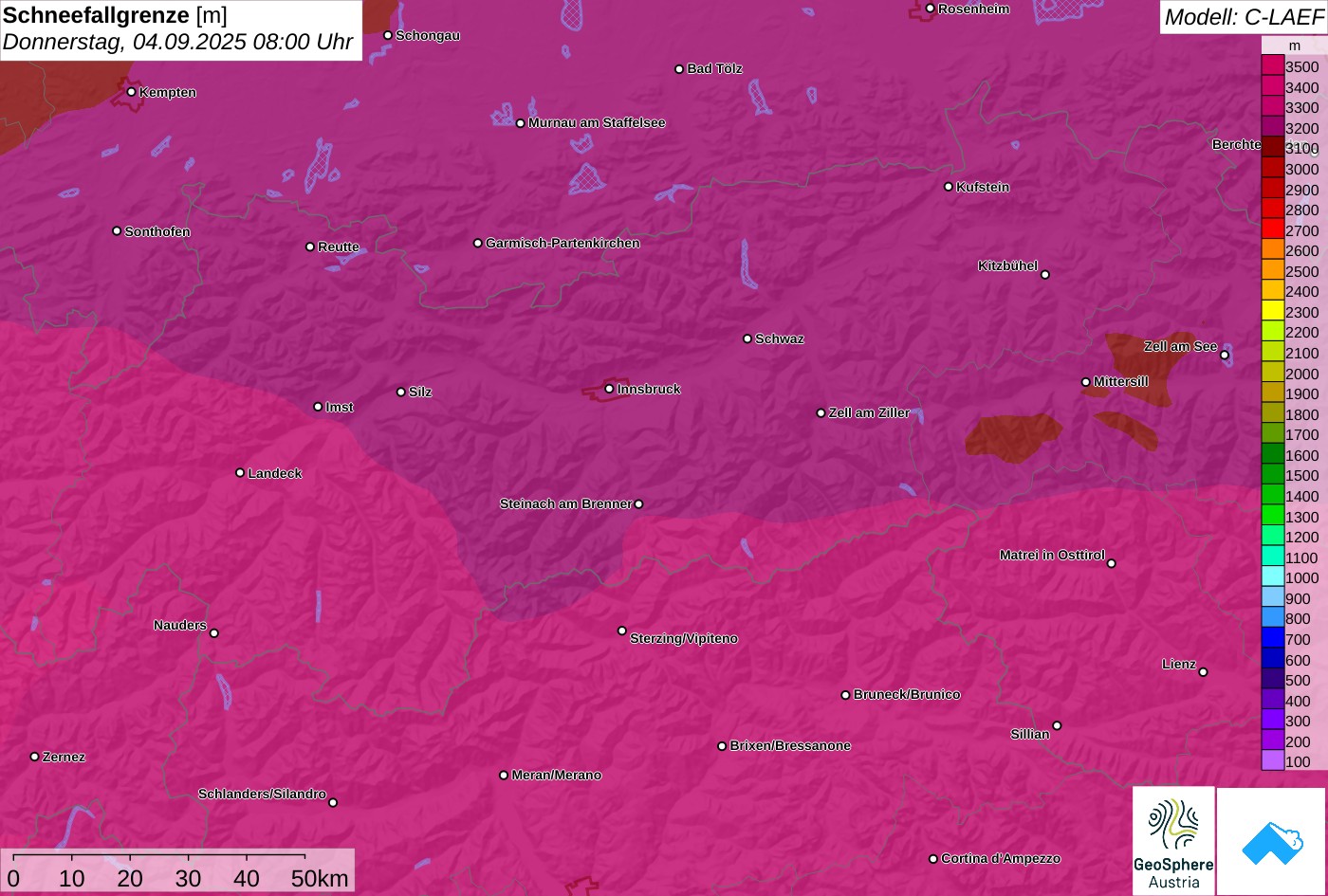
Task: Click the Schlanders/Silandro label
Action: 262,794
